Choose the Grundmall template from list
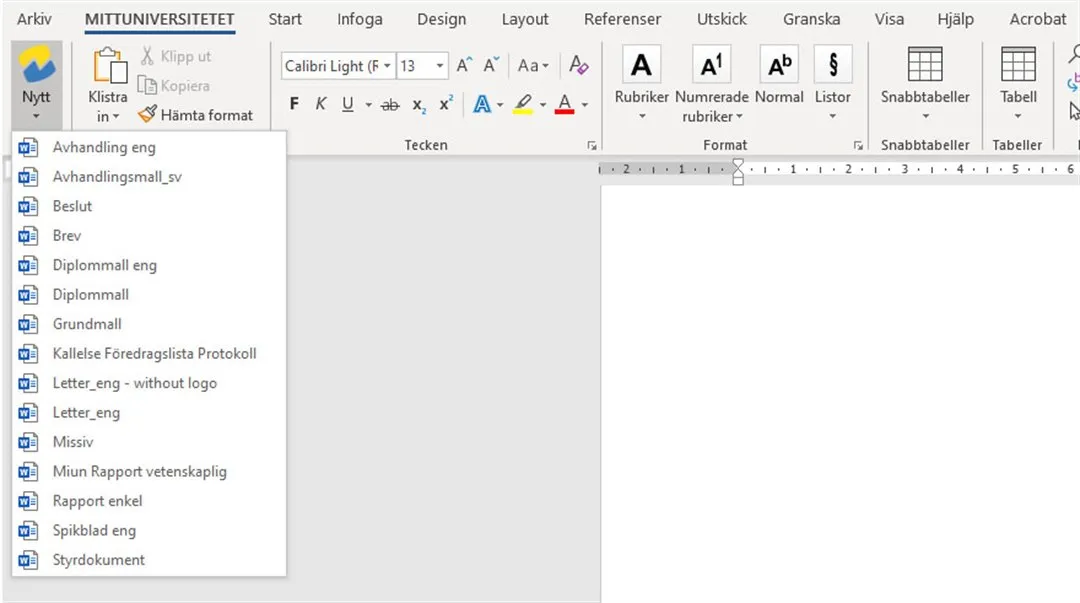Viewport: 1080px width, 603px height. [87, 324]
